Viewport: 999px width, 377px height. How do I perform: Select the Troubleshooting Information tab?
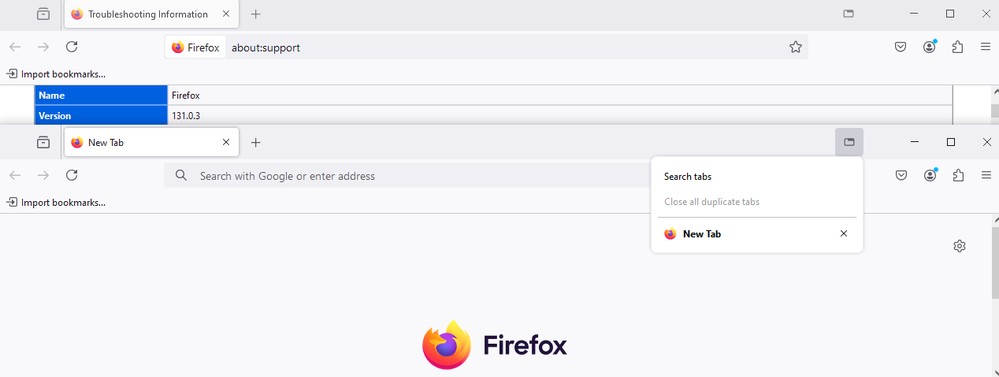click(152, 14)
